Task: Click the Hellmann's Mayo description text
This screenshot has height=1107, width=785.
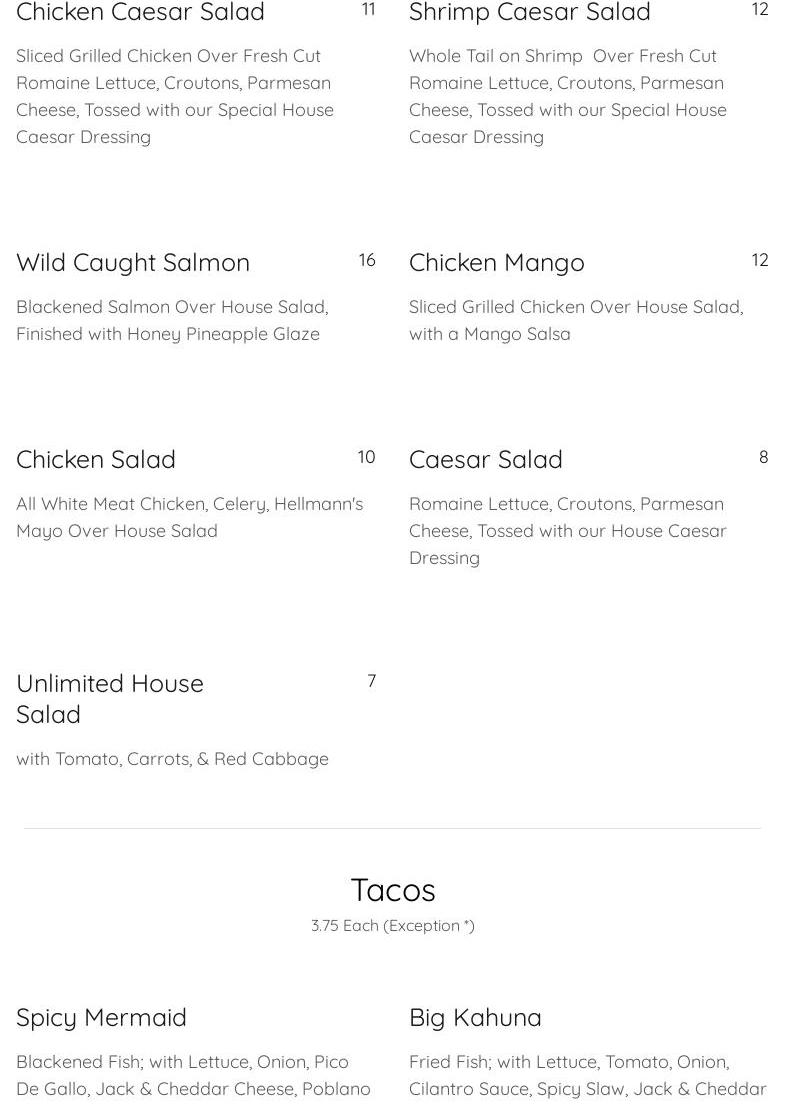Action: [189, 517]
